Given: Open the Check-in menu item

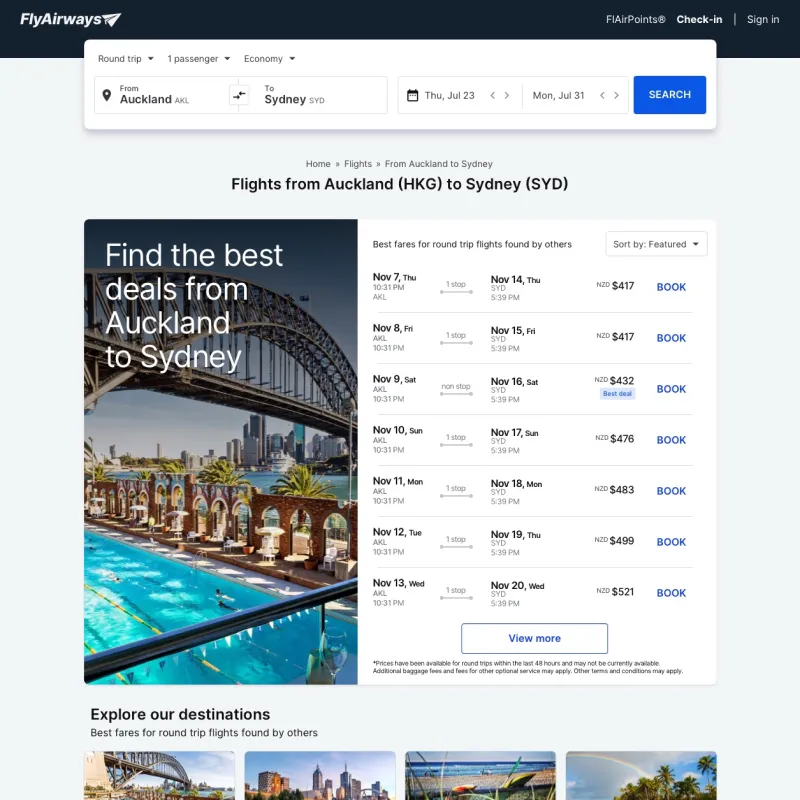Looking at the screenshot, I should [699, 19].
